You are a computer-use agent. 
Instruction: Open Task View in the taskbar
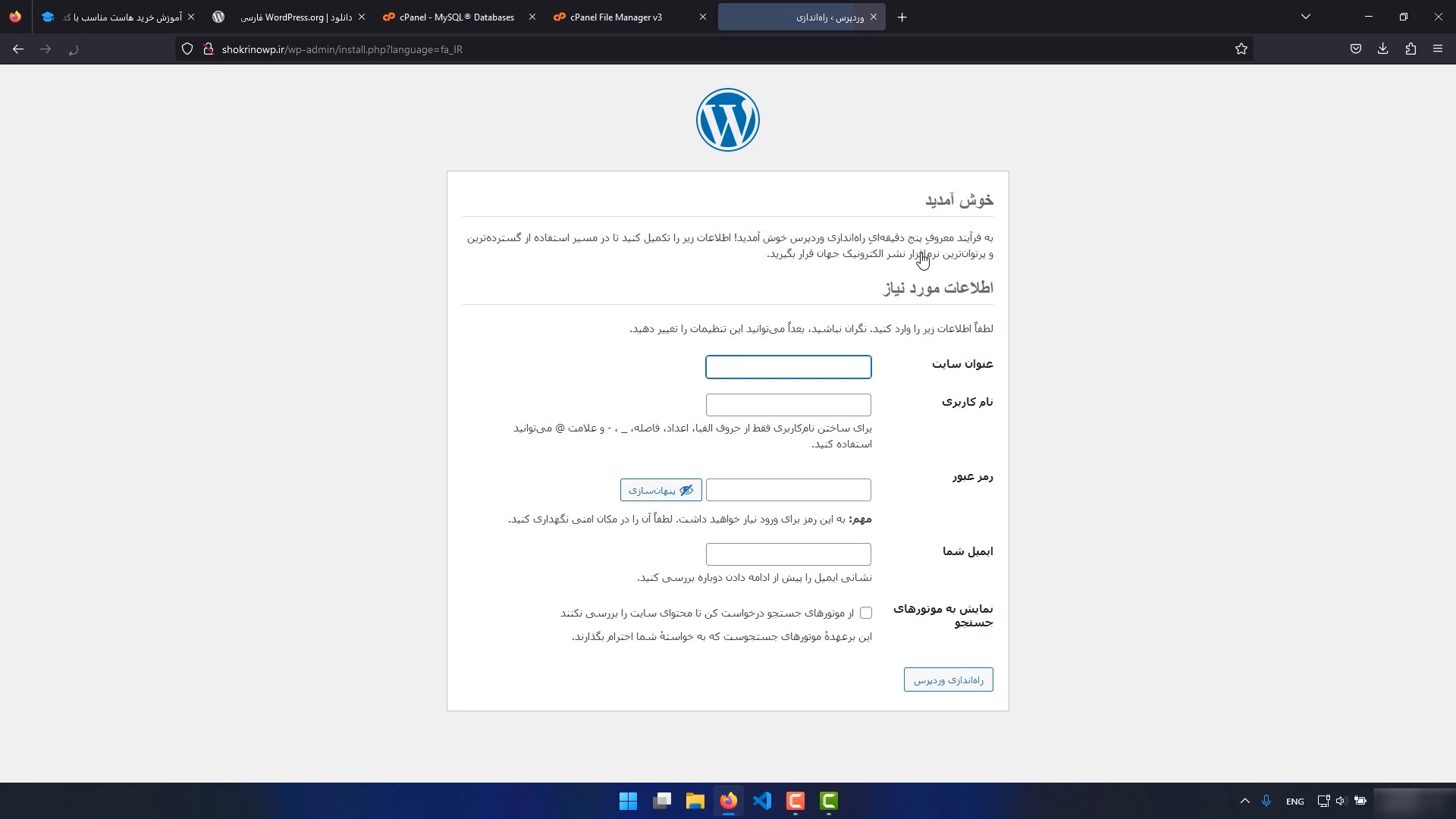click(x=662, y=801)
